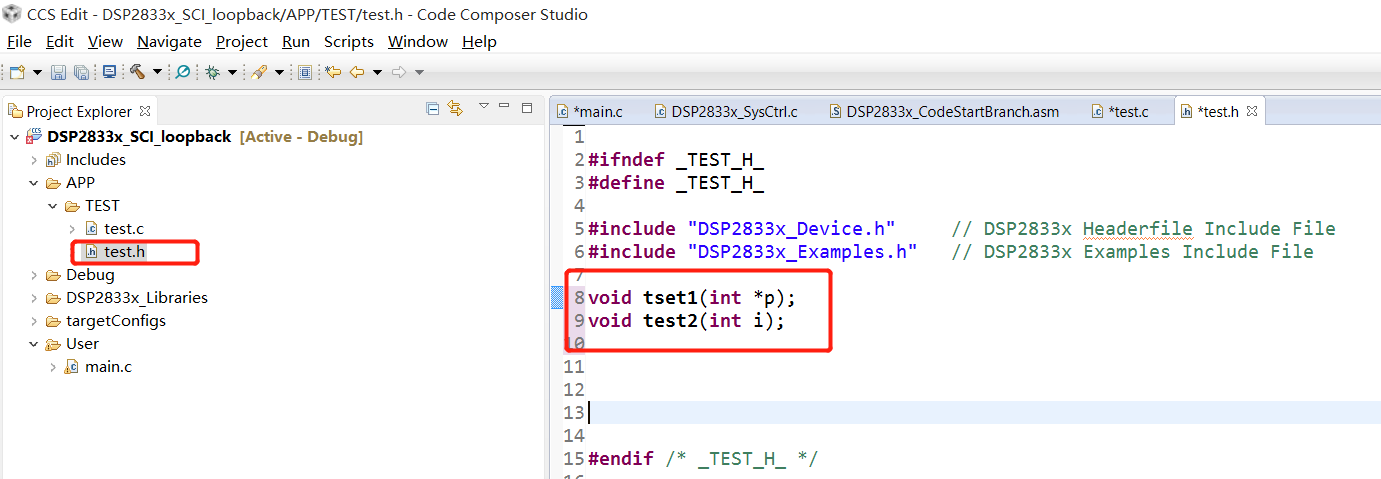Open the Window menu
Screen dimensions: 1381x479
(x=418, y=41)
